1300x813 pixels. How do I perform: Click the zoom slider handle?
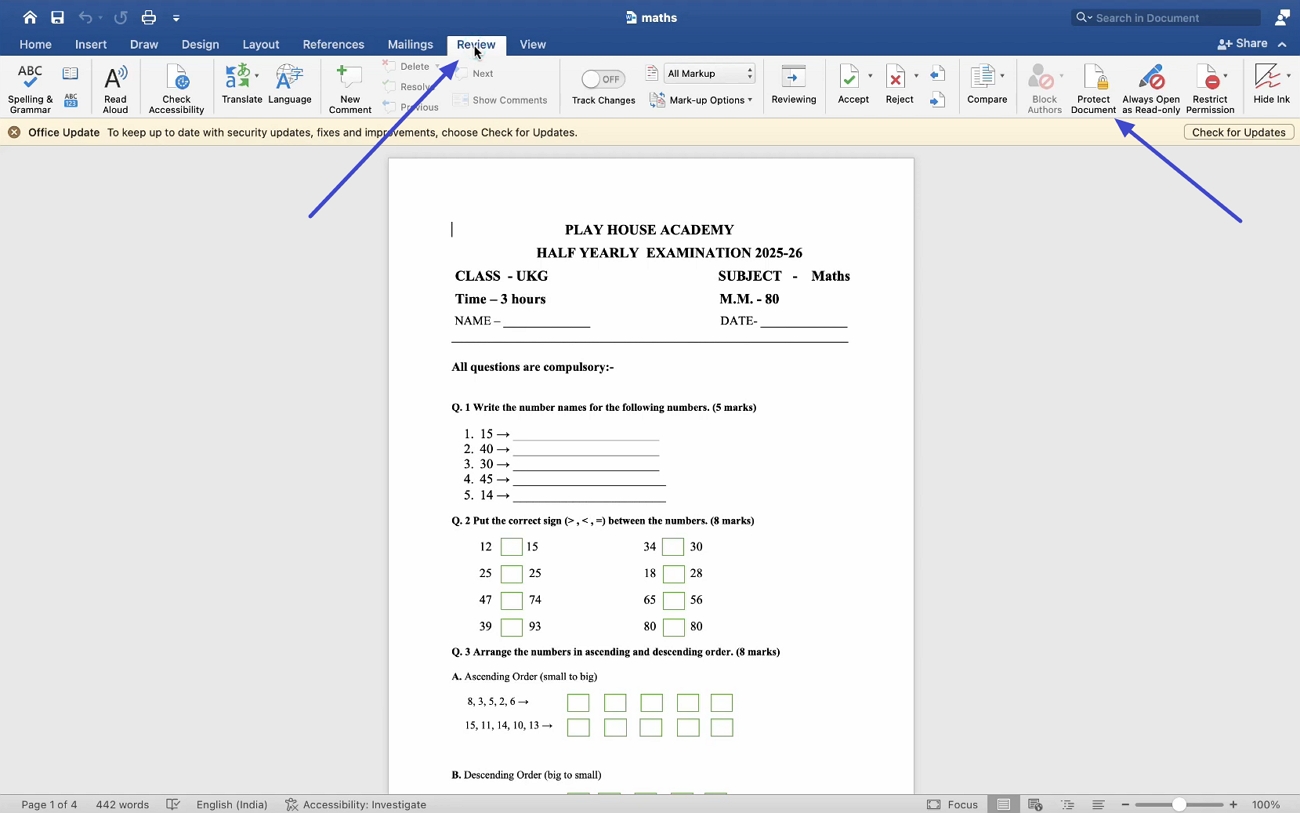(1179, 804)
